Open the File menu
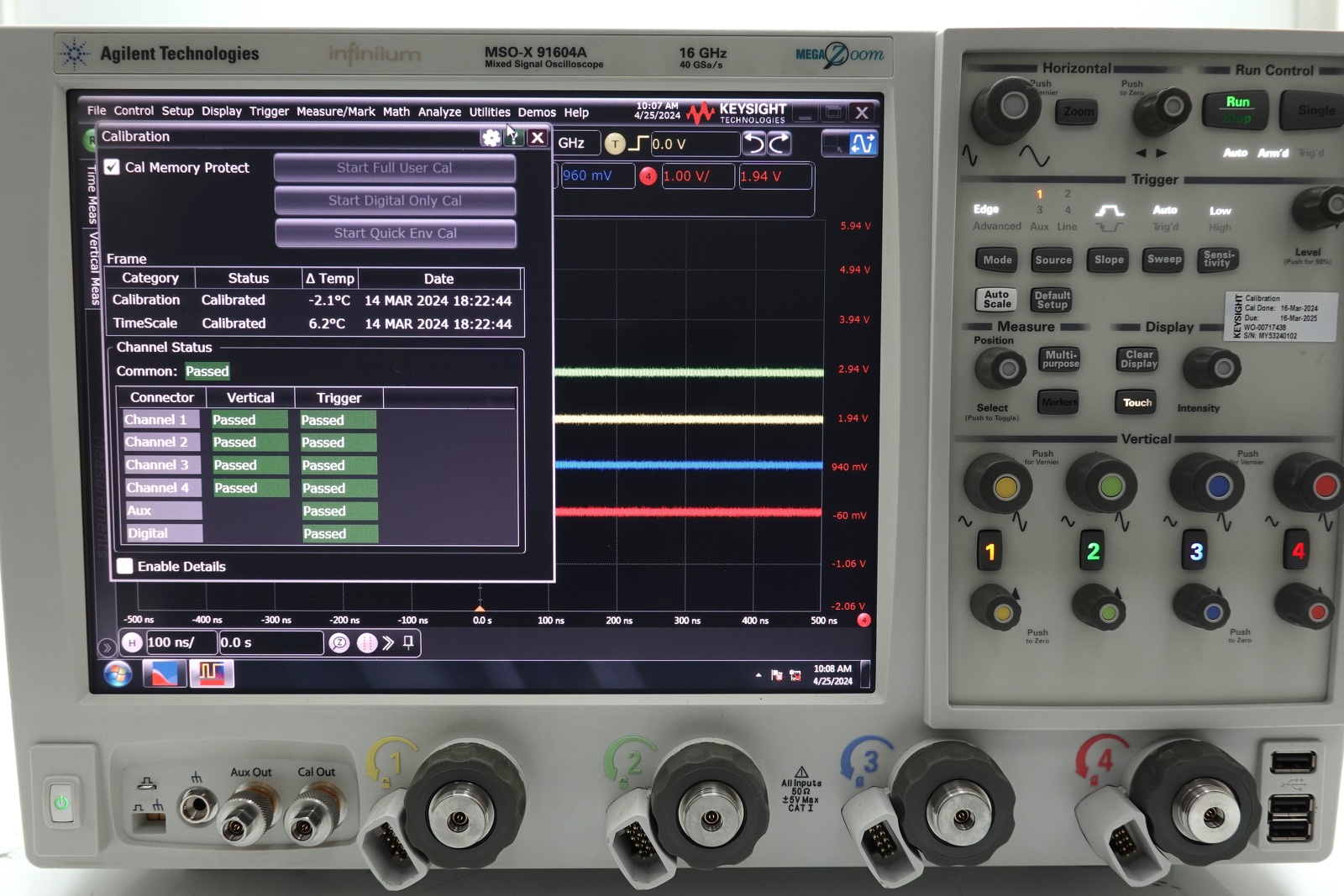This screenshot has width=1344, height=896. (x=97, y=111)
